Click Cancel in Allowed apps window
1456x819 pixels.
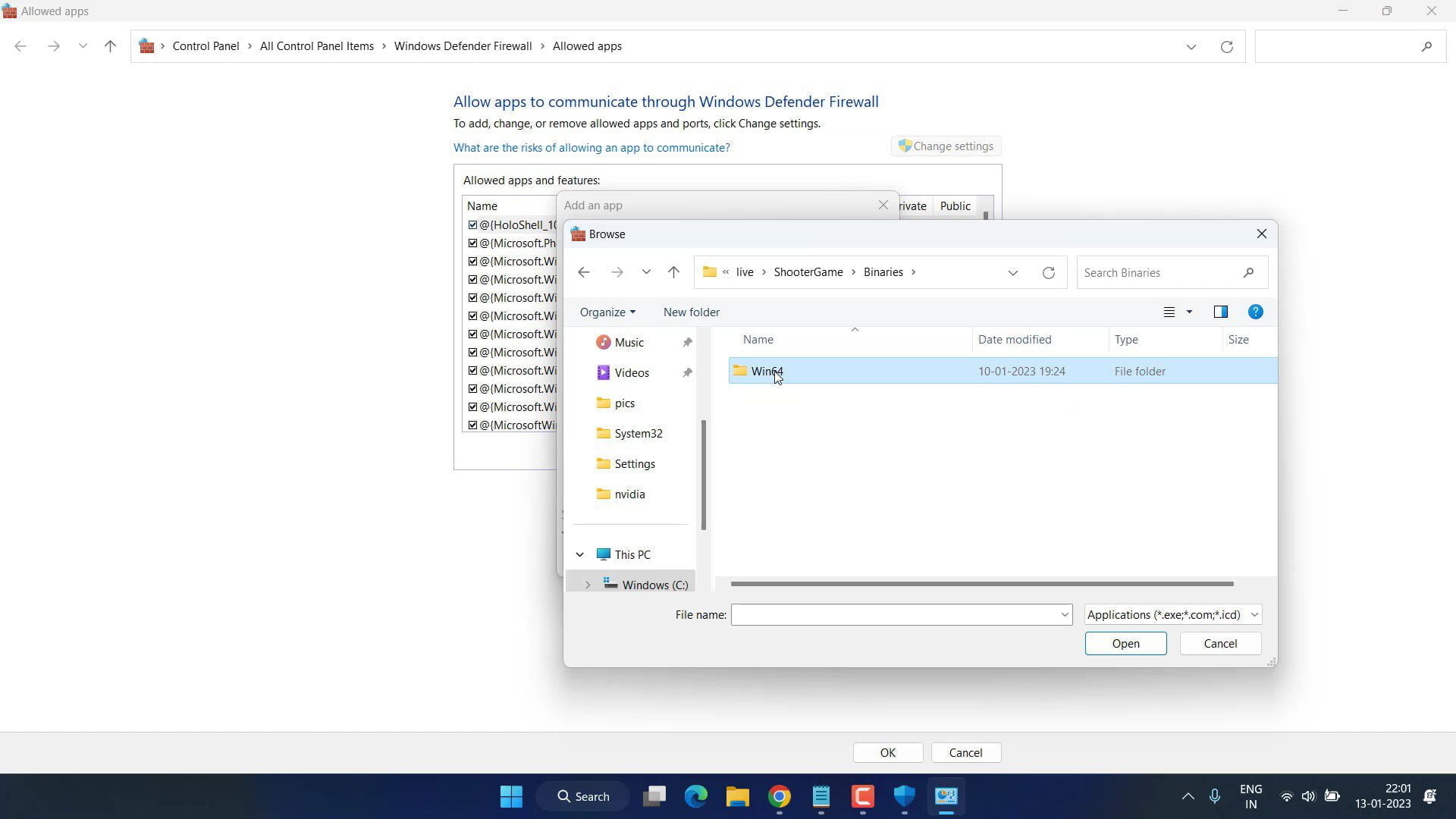click(965, 753)
